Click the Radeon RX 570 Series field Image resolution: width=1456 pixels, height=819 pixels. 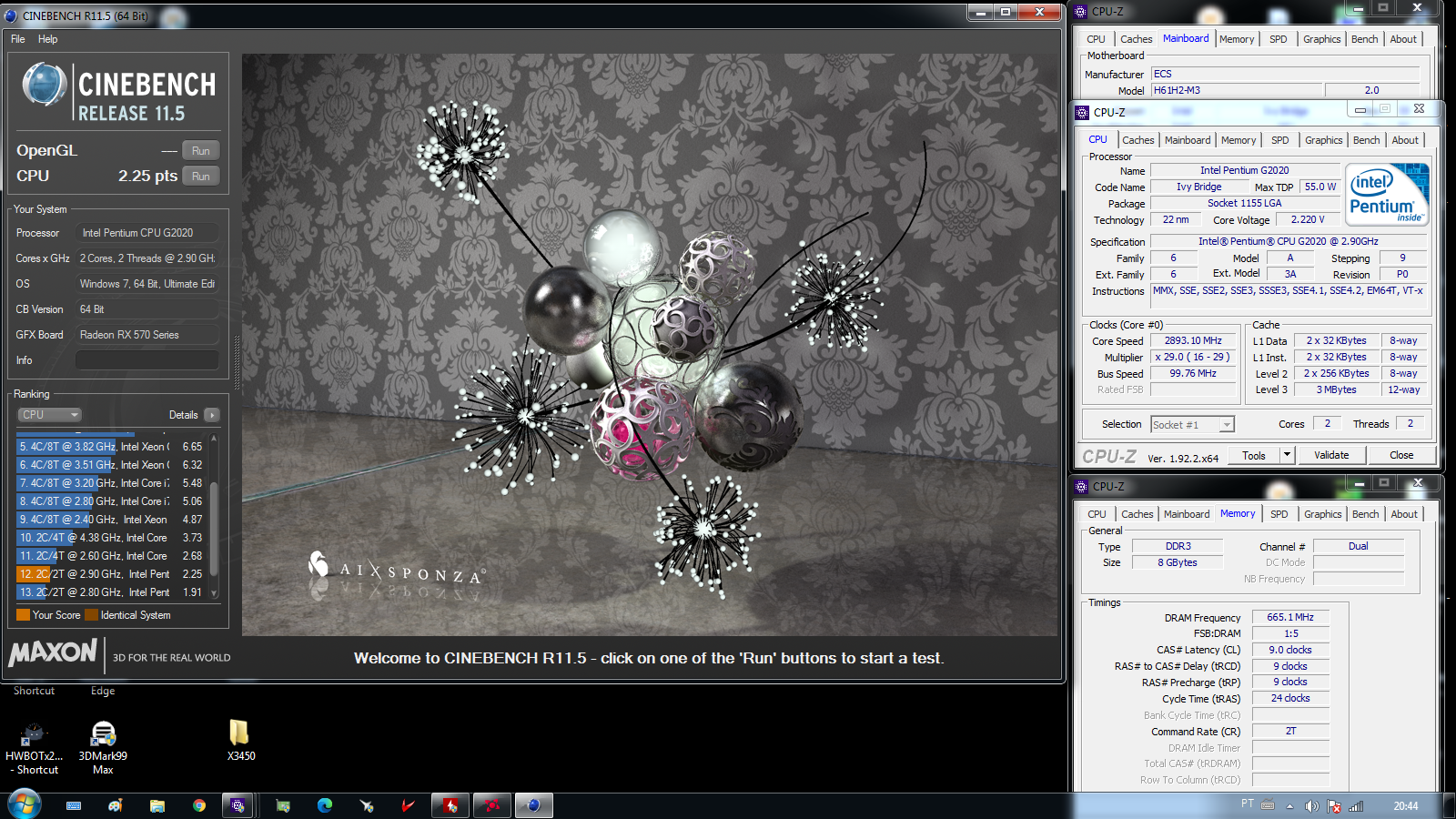147,335
